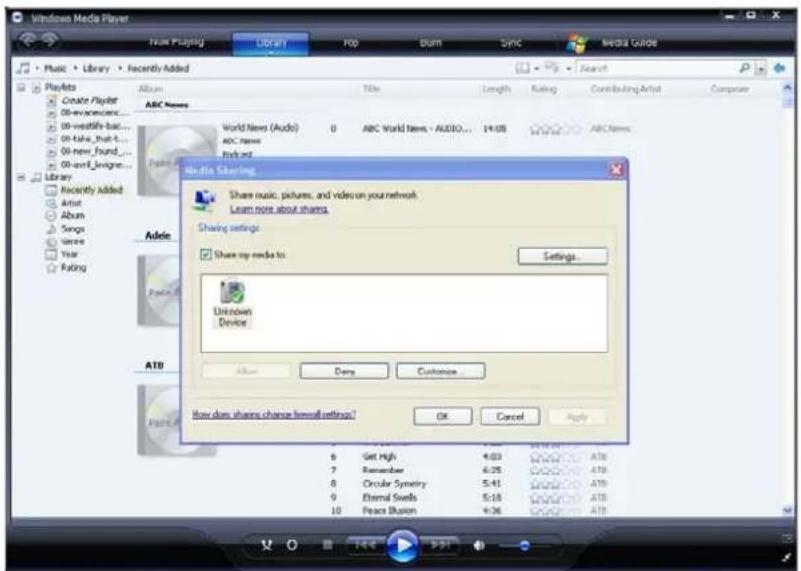The image size is (801, 571).
Task: Select Album in Library tree
Action: pos(73,216)
